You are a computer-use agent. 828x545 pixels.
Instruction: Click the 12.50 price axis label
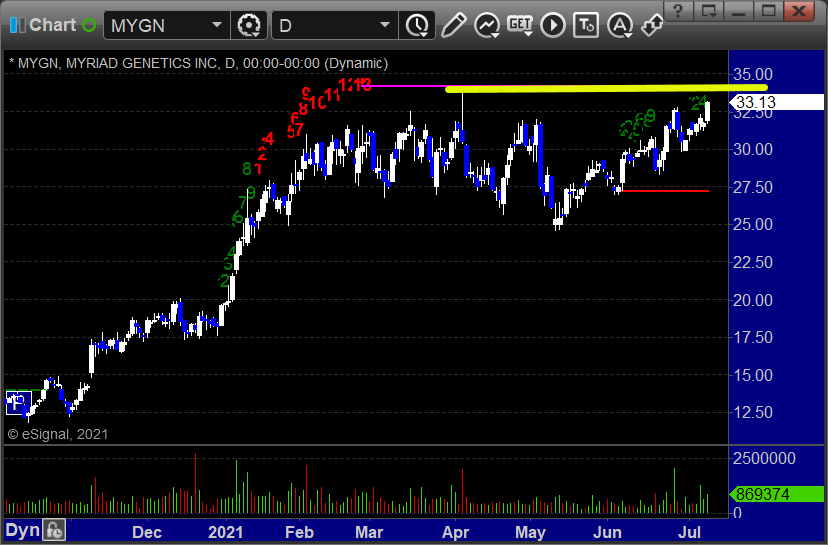[752, 412]
